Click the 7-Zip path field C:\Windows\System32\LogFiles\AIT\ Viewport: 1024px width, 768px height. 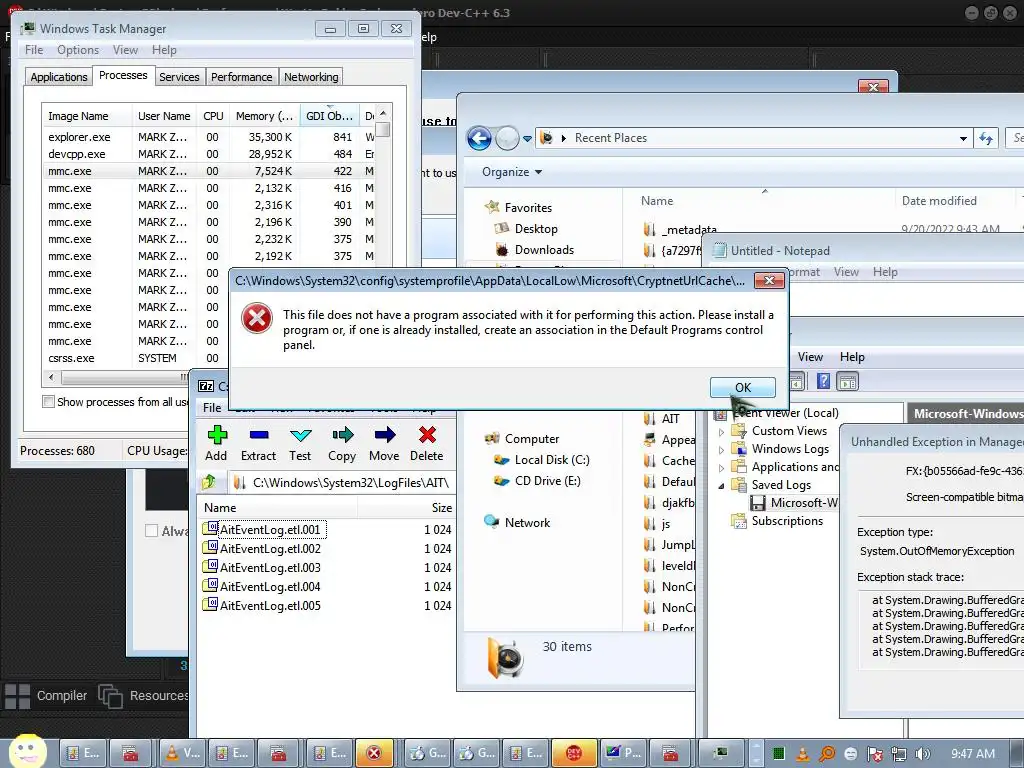[x=340, y=483]
